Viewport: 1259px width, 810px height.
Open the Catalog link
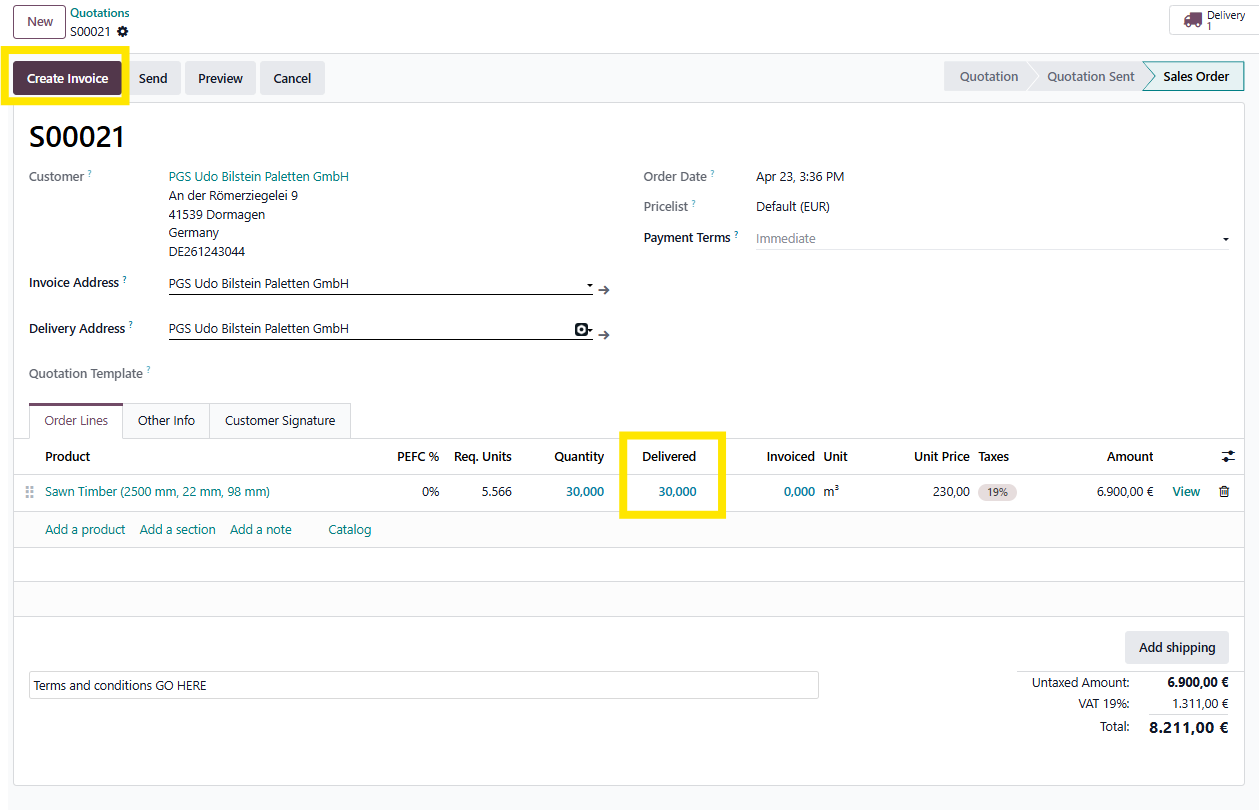click(x=349, y=530)
